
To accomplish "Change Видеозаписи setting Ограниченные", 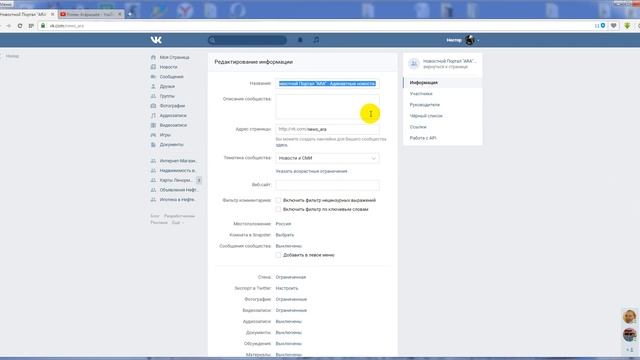I will coord(291,310).
